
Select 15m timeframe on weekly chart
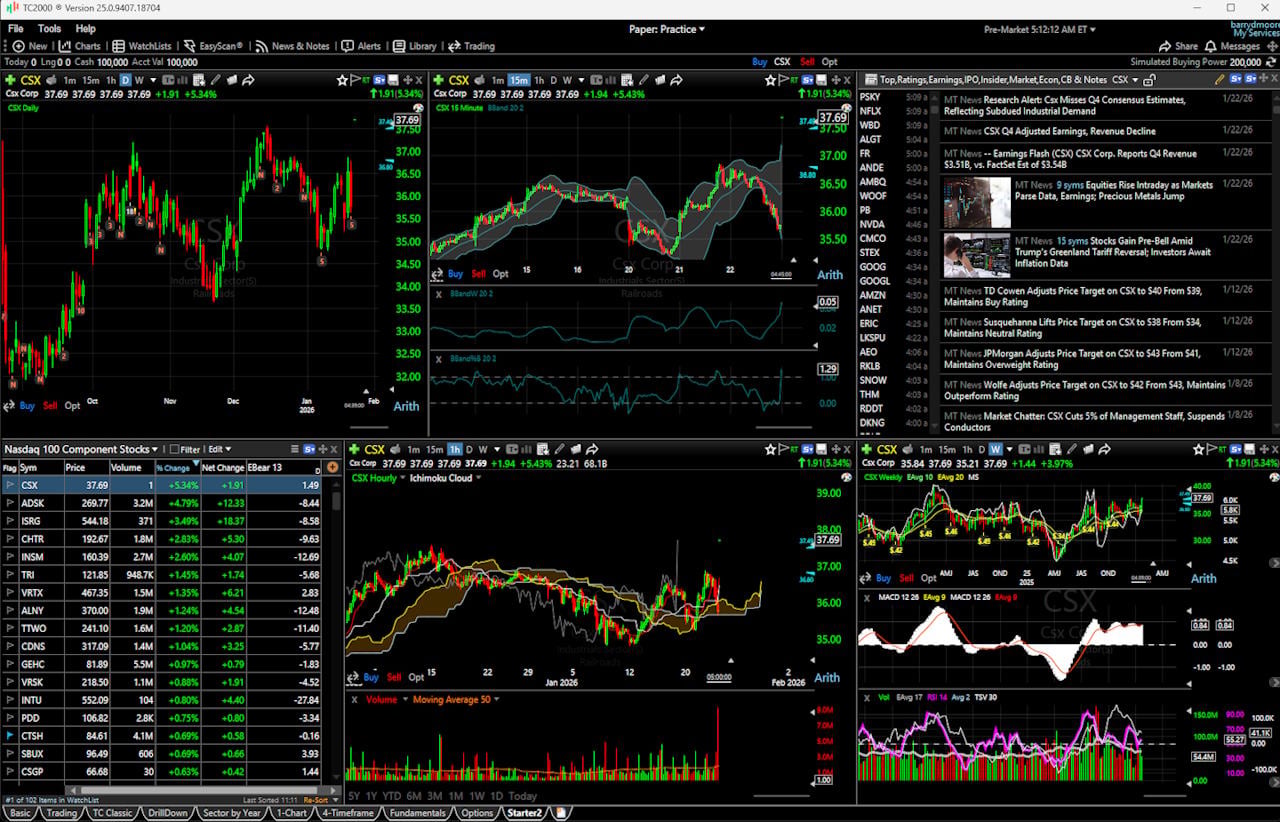(945, 450)
